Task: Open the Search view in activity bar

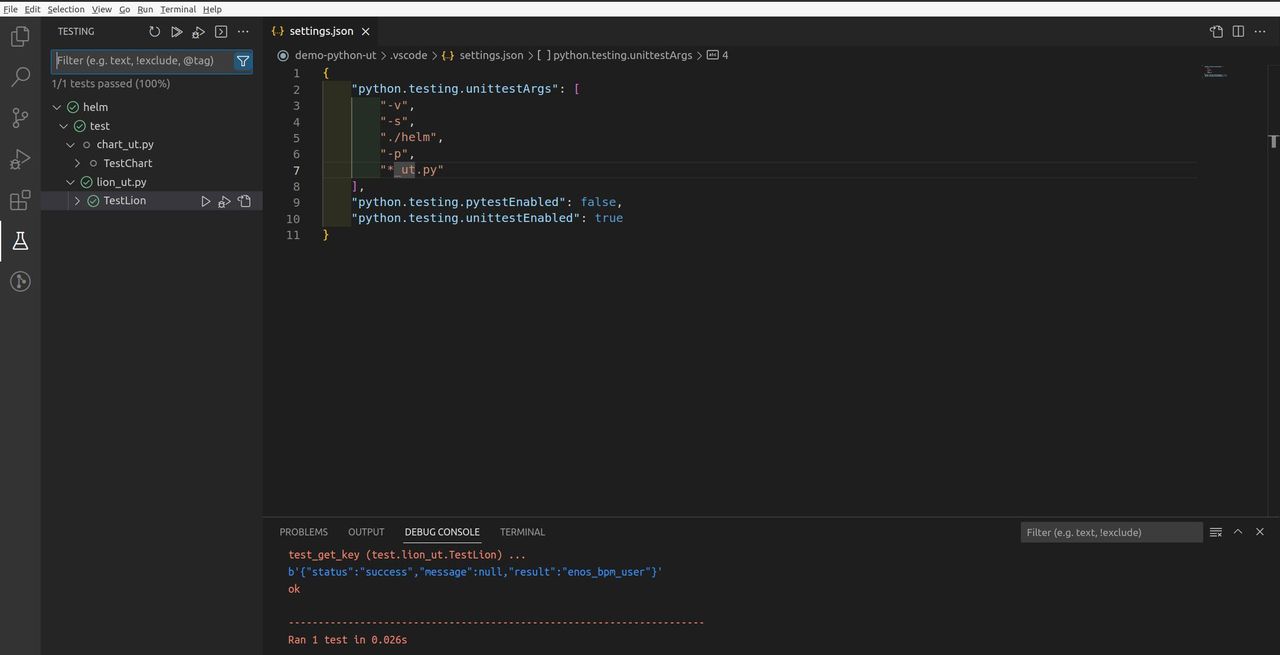Action: 20,77
